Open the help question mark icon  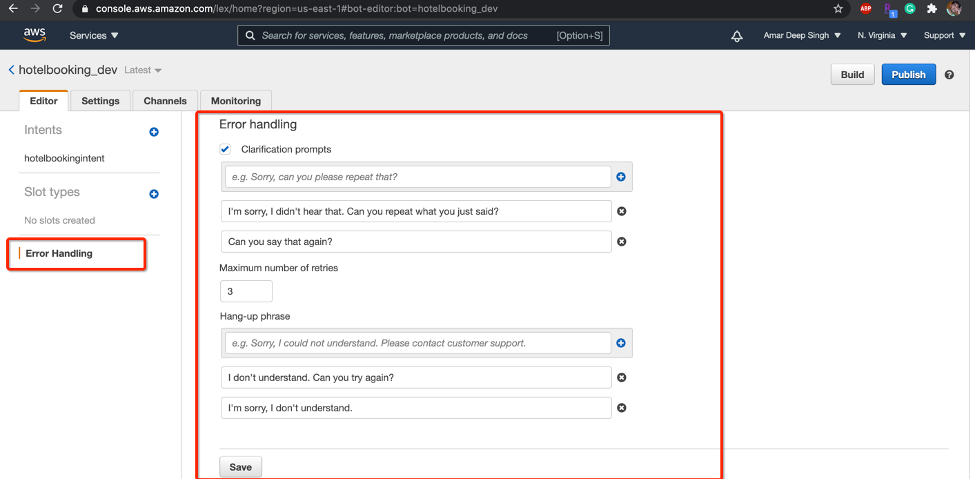[x=949, y=75]
